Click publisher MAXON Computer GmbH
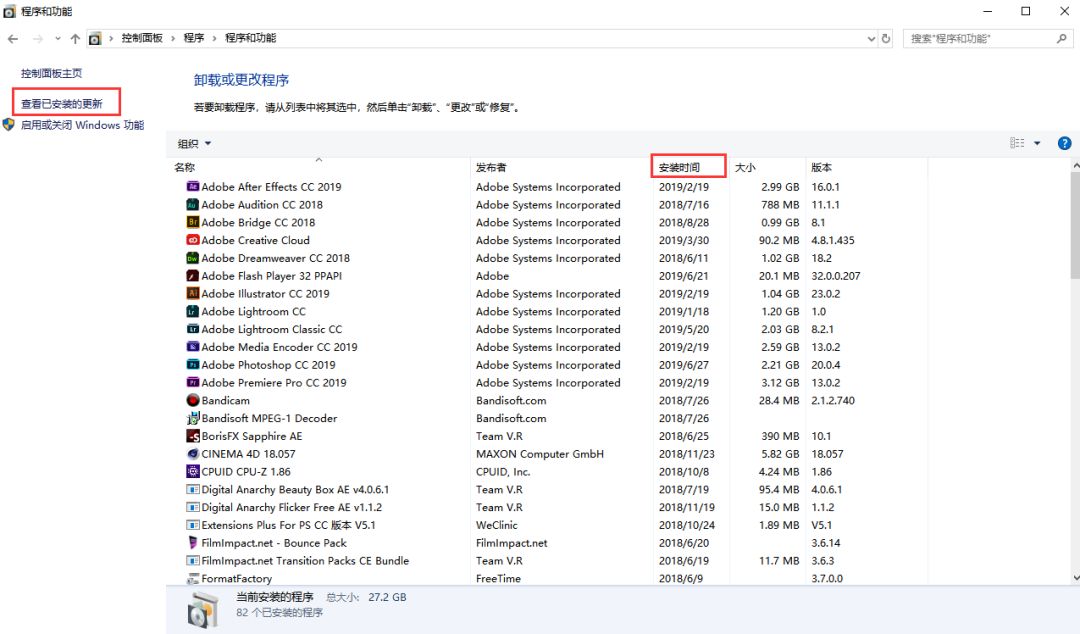 click(539, 454)
